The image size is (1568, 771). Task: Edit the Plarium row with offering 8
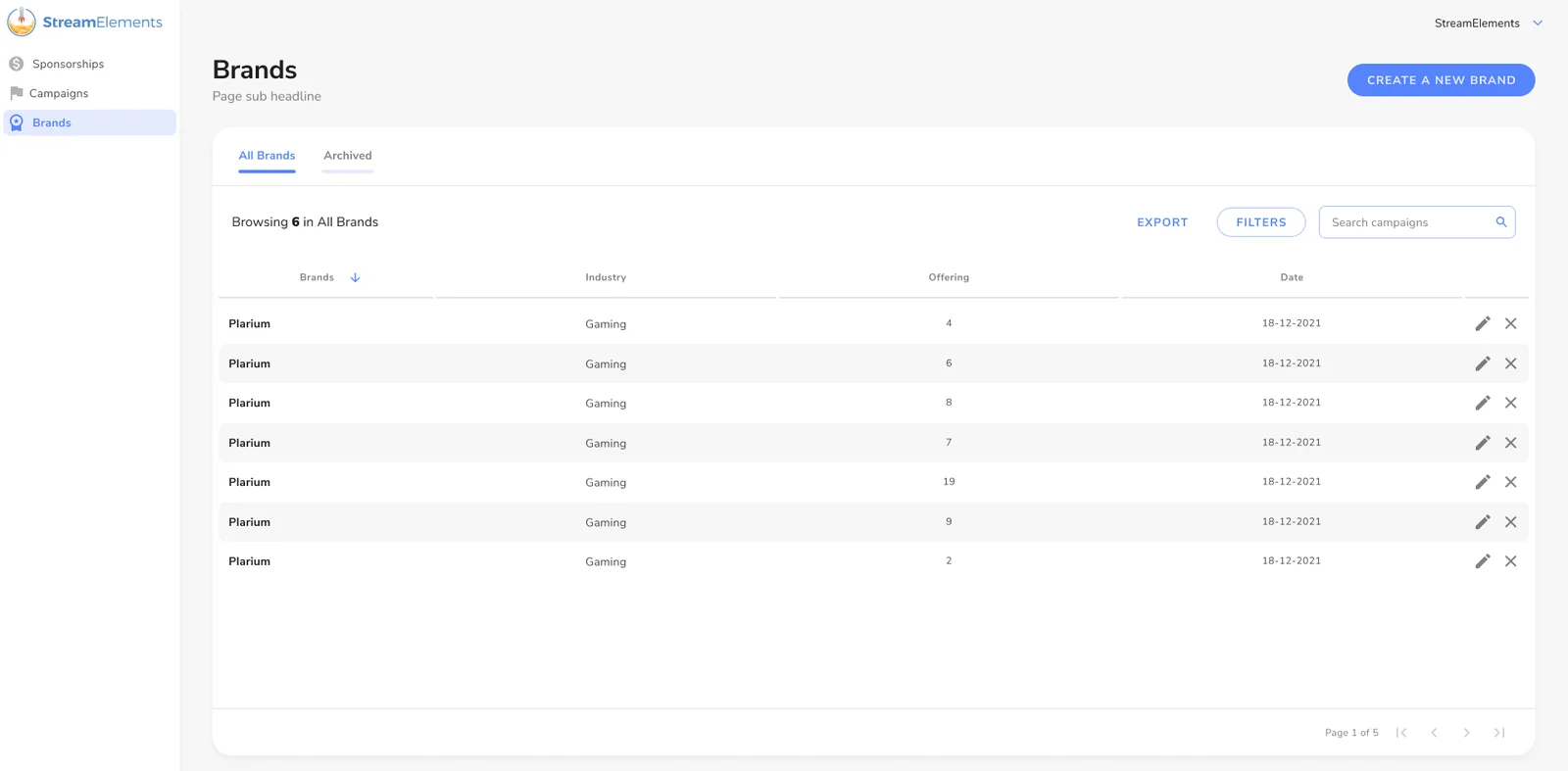point(1483,403)
